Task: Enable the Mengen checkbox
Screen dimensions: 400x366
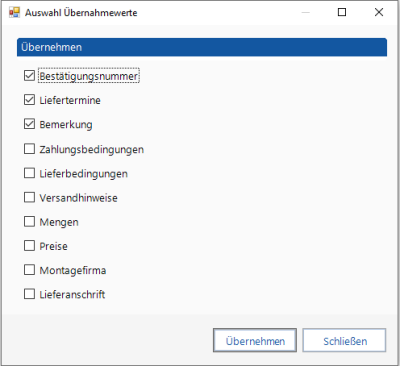Action: tap(29, 222)
